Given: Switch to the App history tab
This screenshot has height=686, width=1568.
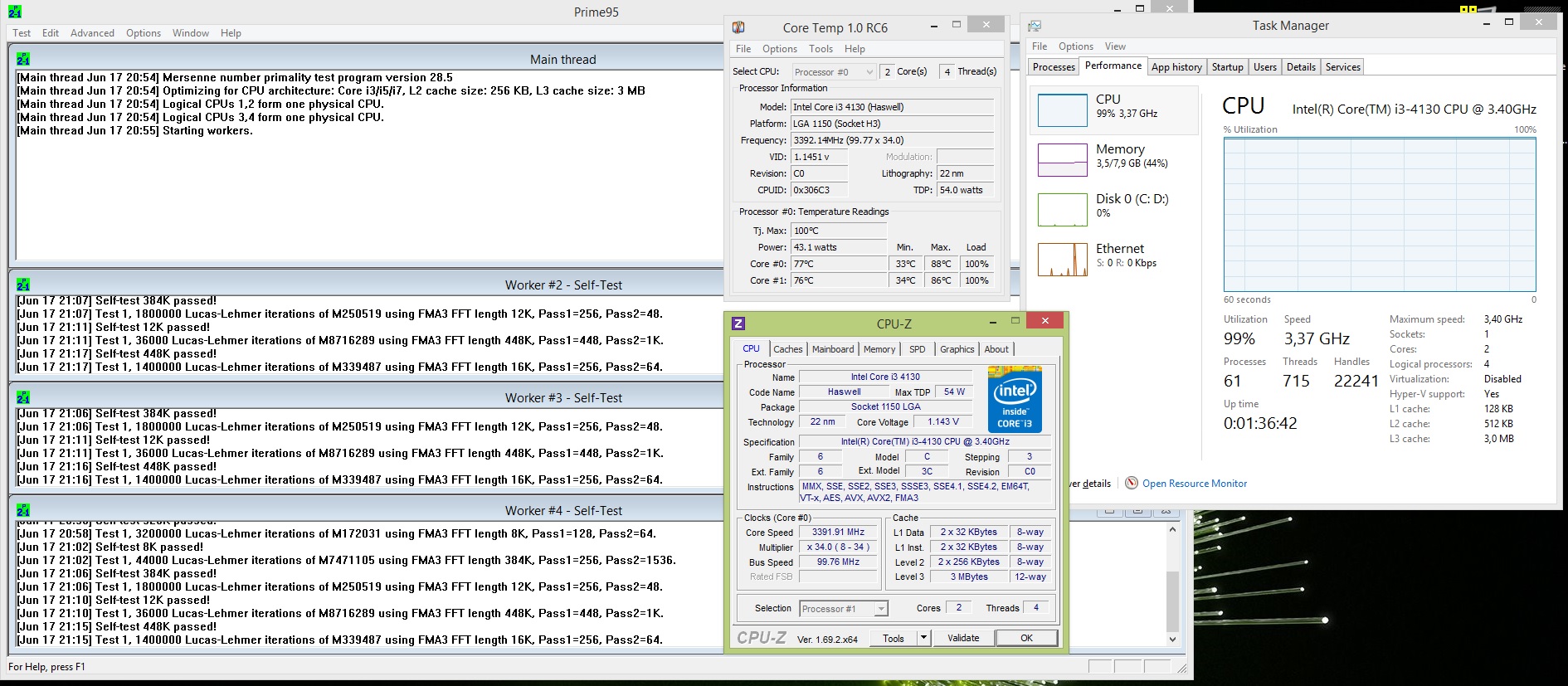Looking at the screenshot, I should 1176,67.
